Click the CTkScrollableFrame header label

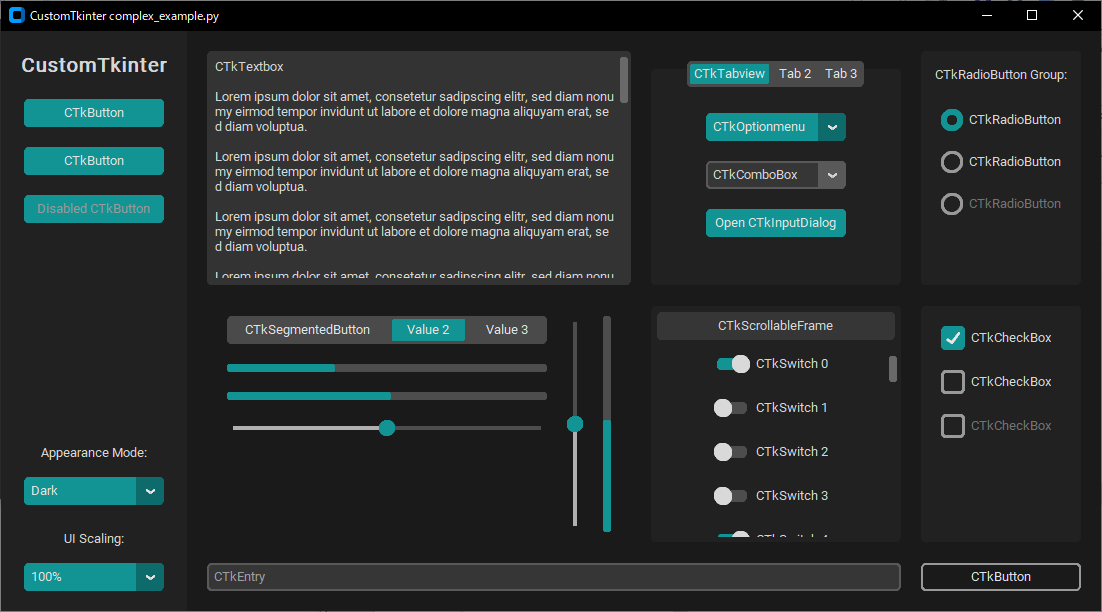point(775,326)
